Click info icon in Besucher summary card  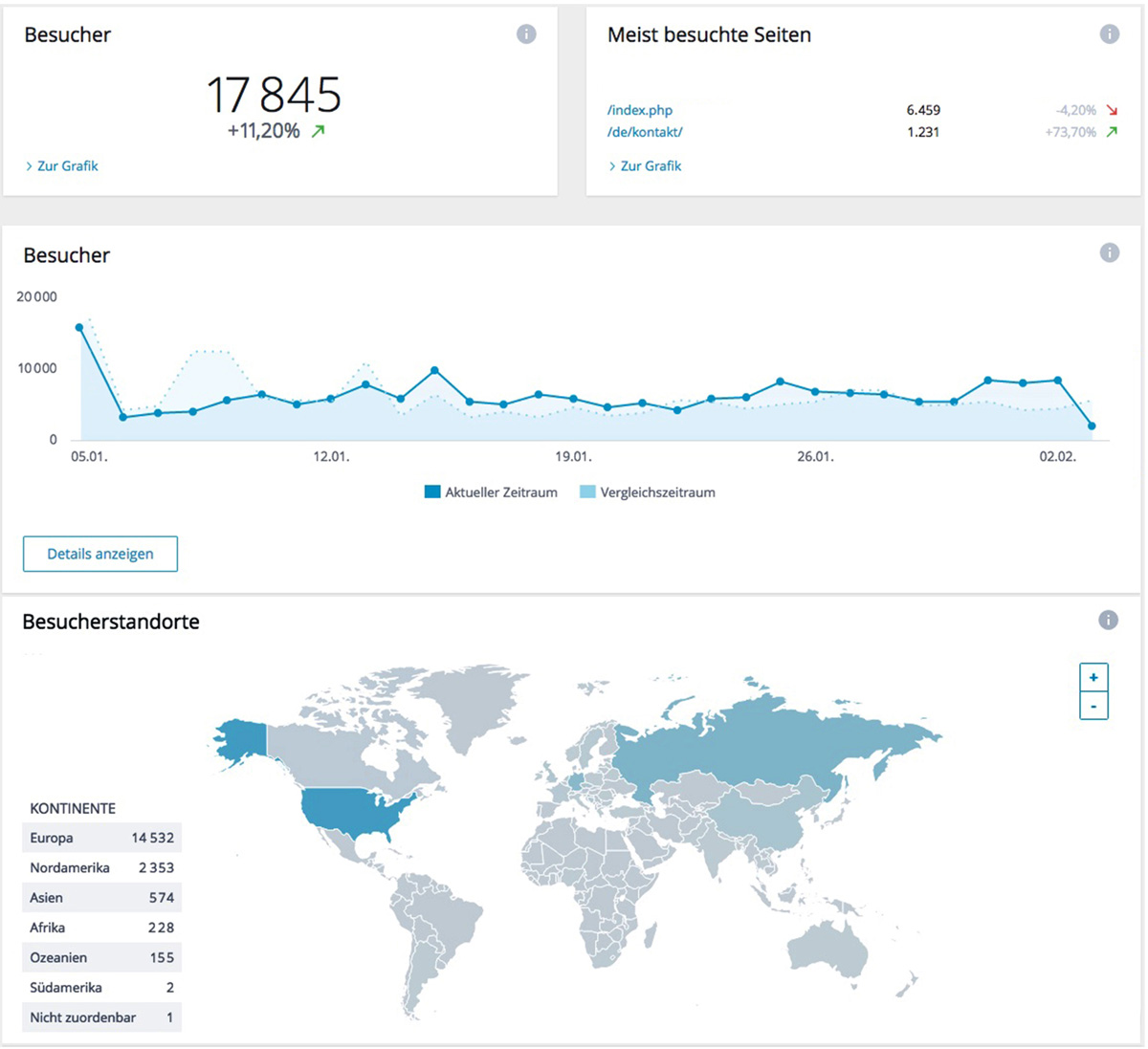[x=526, y=34]
